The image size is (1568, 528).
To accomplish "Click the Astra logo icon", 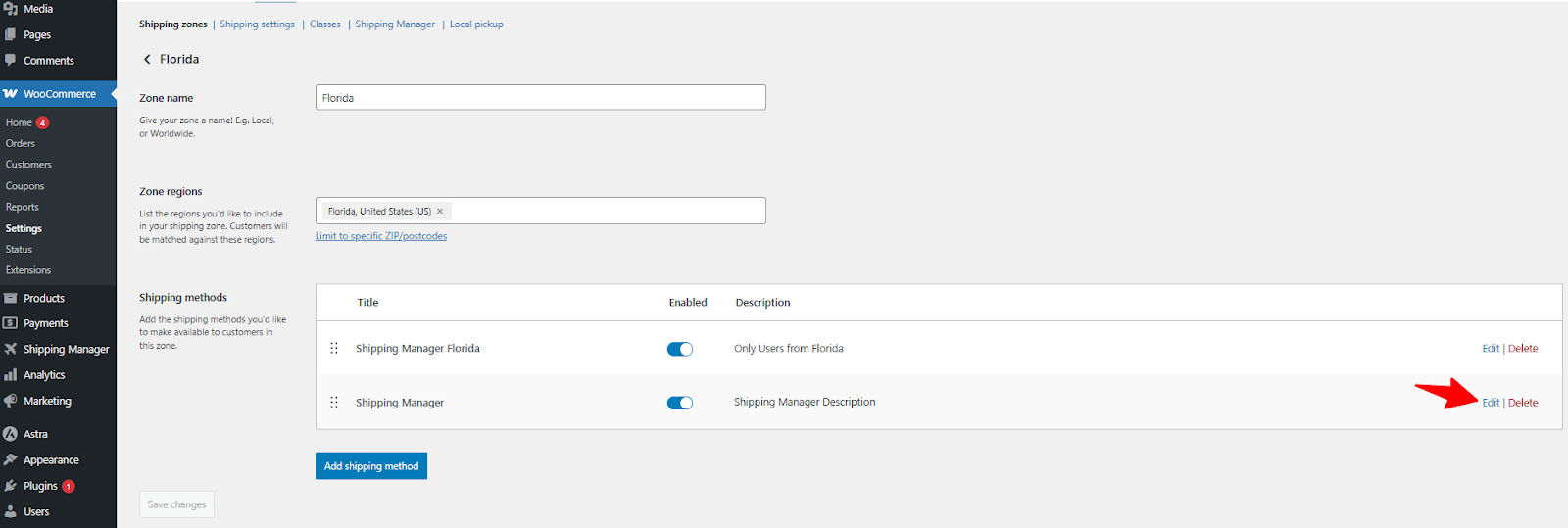I will click(x=11, y=434).
